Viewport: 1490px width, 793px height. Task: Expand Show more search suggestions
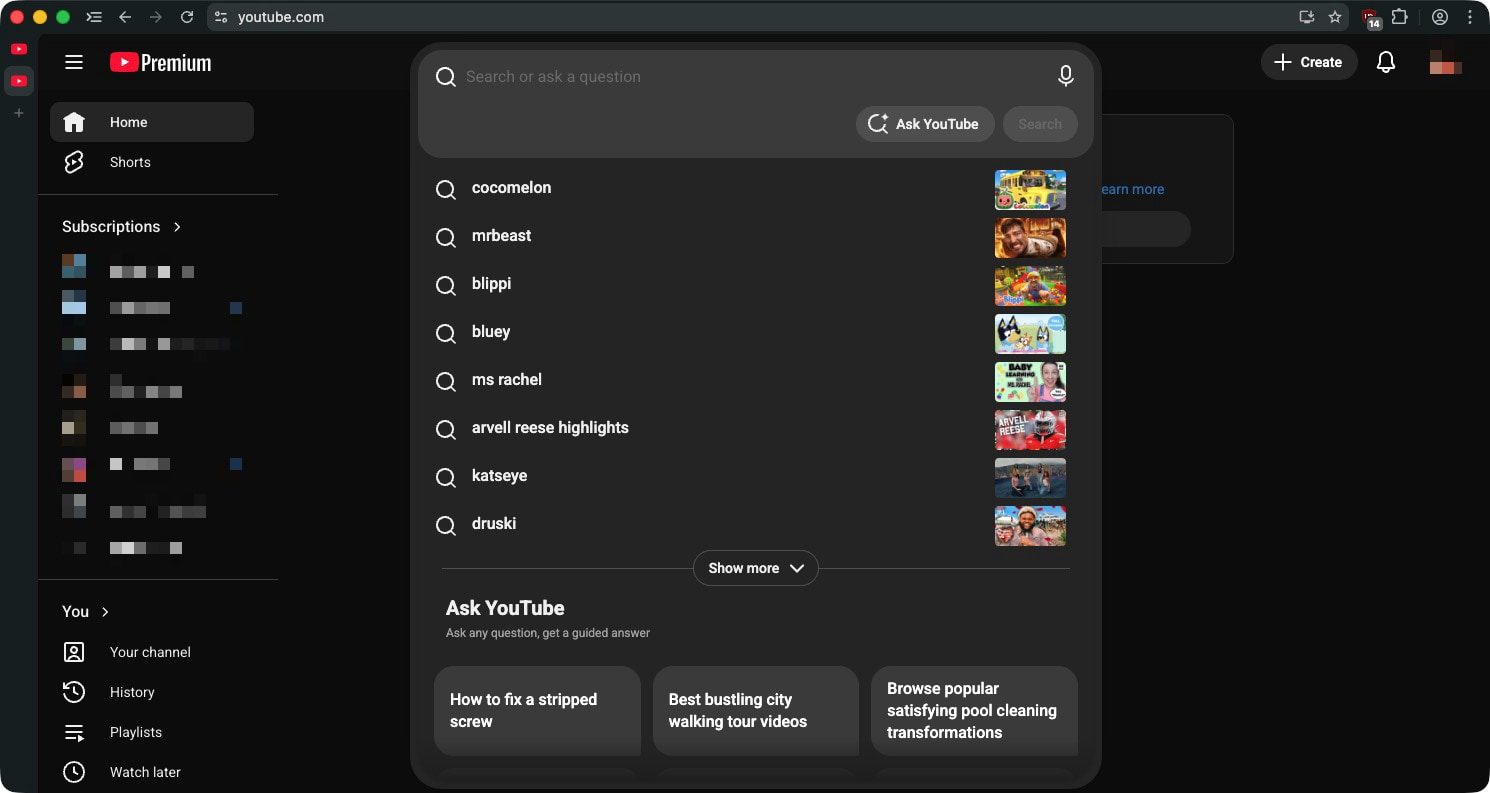pos(755,568)
